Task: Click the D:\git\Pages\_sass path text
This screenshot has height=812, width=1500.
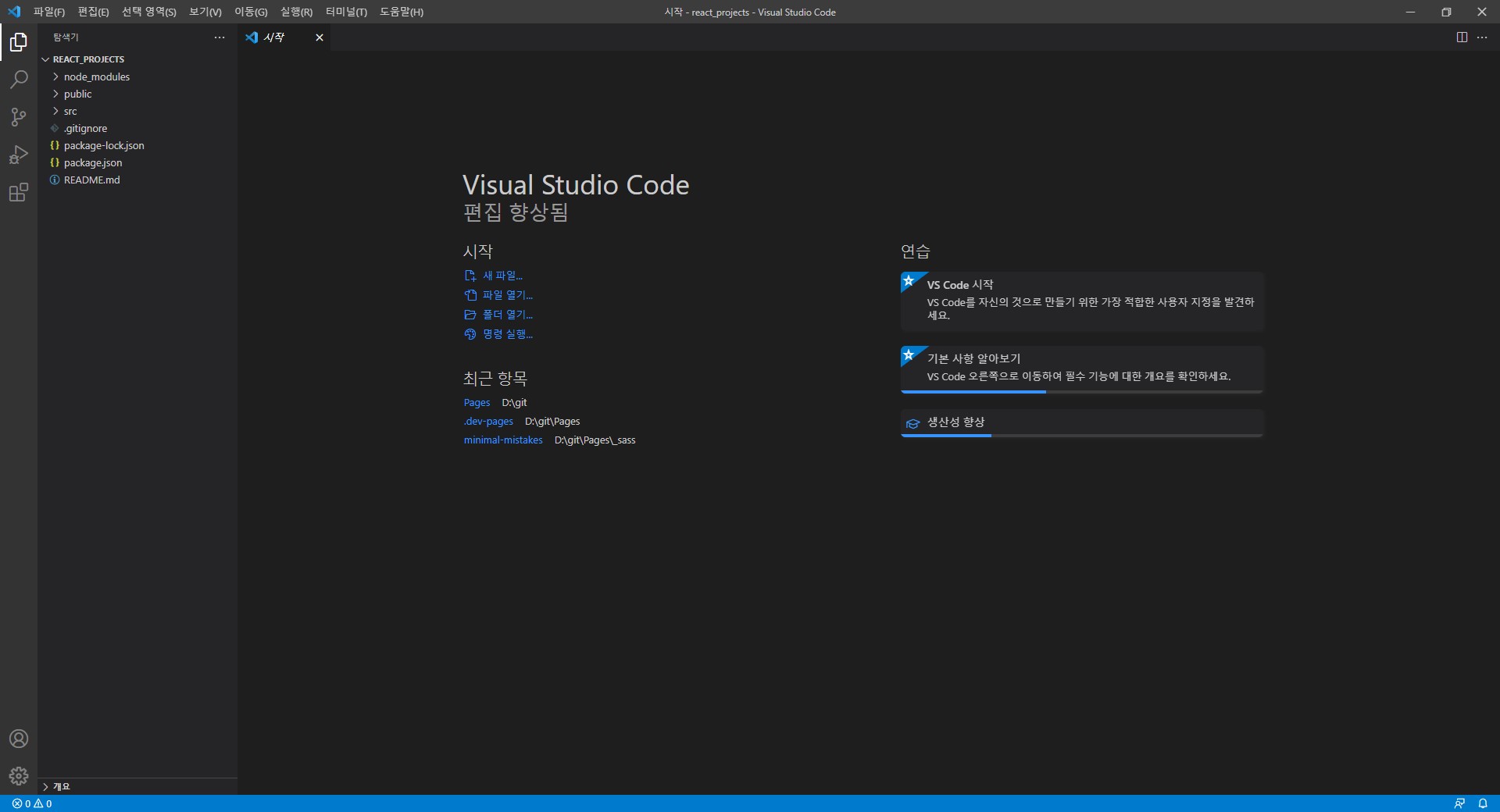Action: pos(595,440)
